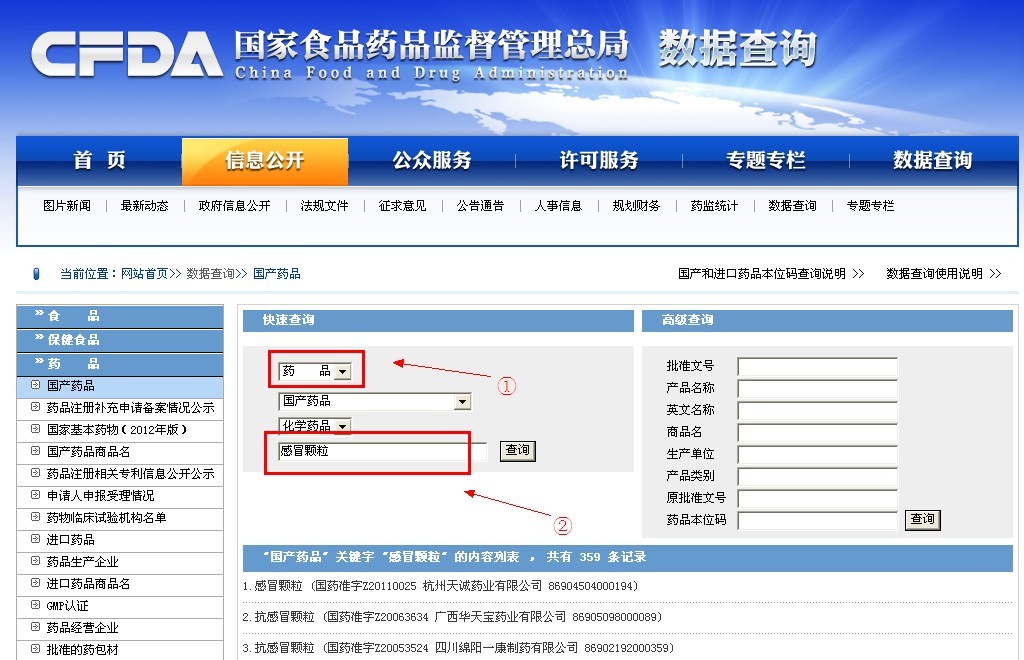Open 数据查询 in the submenu row
This screenshot has width=1024, height=660.
coord(792,206)
